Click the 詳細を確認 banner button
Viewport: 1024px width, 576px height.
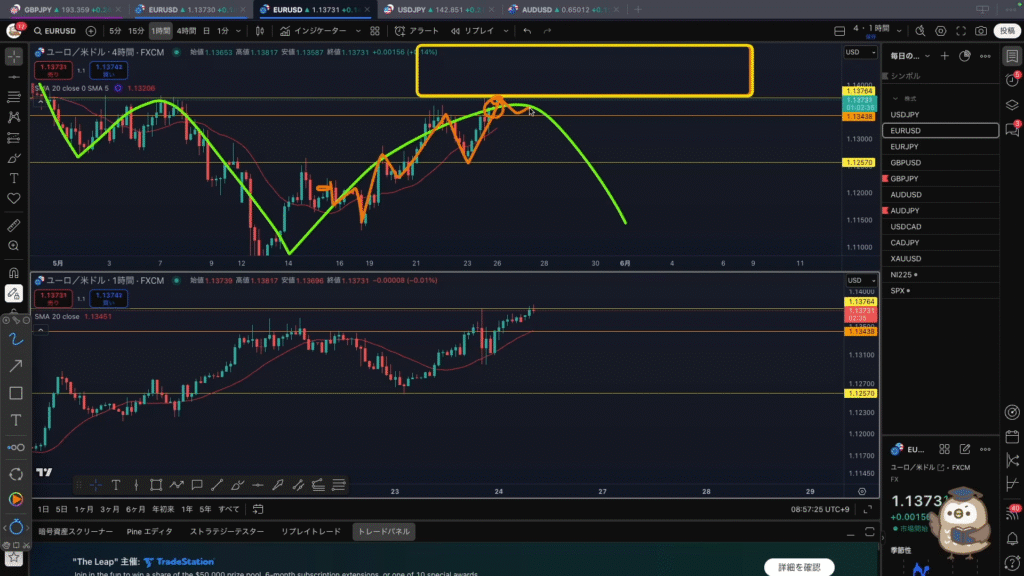coord(799,567)
